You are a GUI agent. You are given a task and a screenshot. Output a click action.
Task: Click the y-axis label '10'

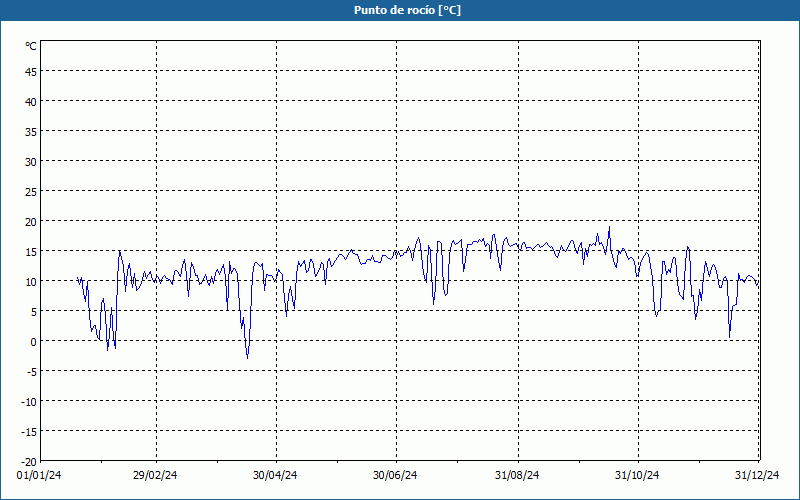31,282
